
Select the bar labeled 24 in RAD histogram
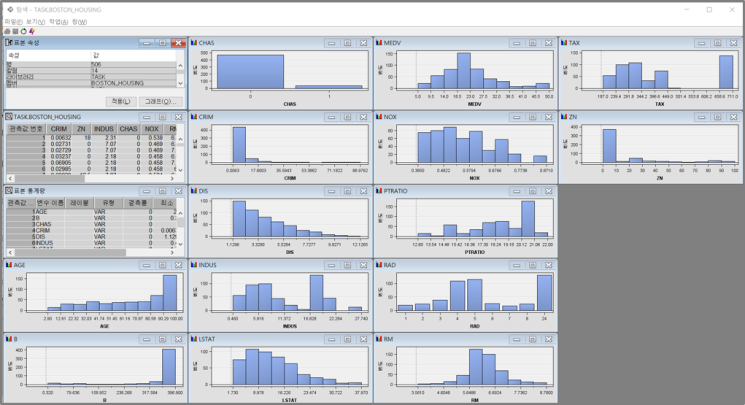[544, 293]
